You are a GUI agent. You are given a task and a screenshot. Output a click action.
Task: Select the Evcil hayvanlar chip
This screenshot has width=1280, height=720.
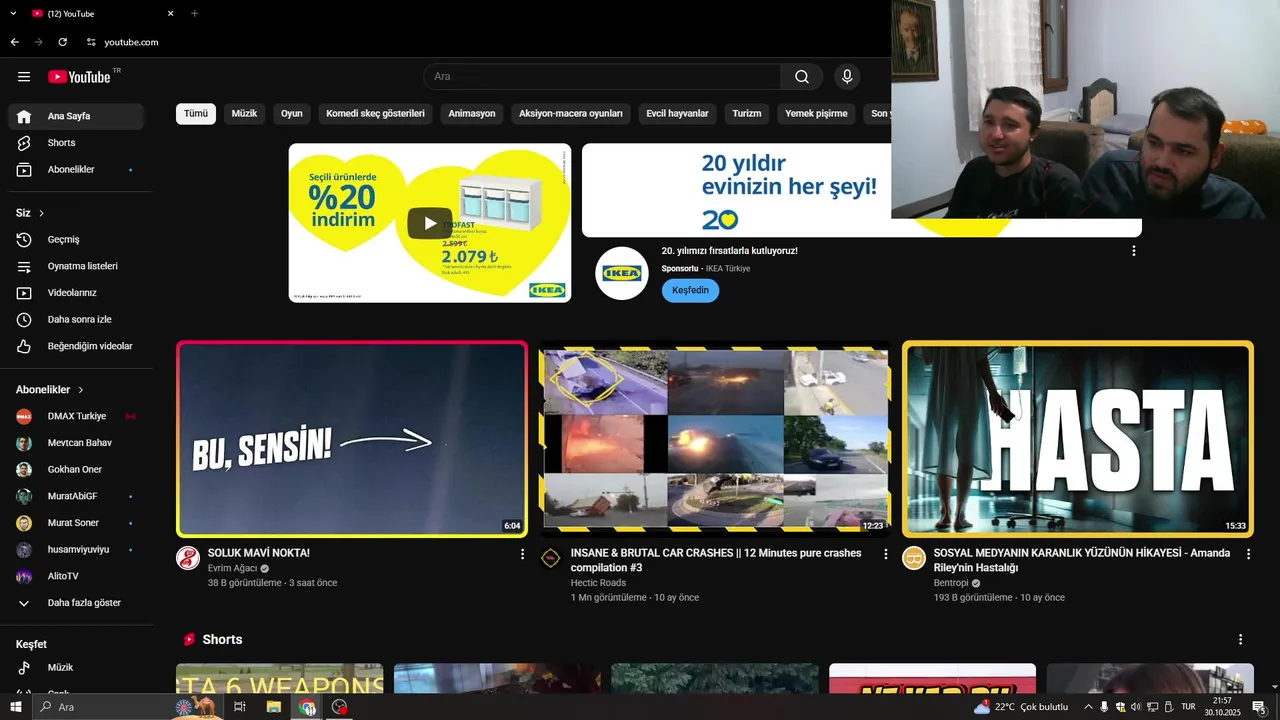677,114
